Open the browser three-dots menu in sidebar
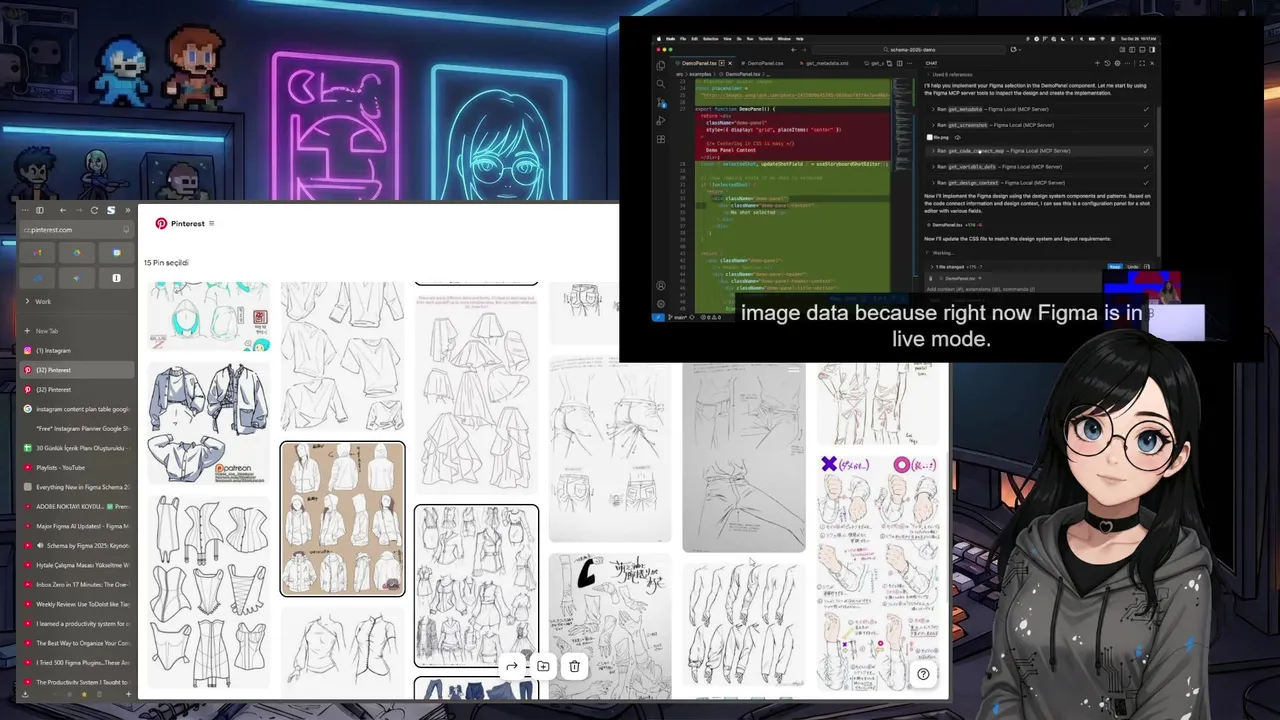Image resolution: width=1280 pixels, height=720 pixels. [x=25, y=210]
